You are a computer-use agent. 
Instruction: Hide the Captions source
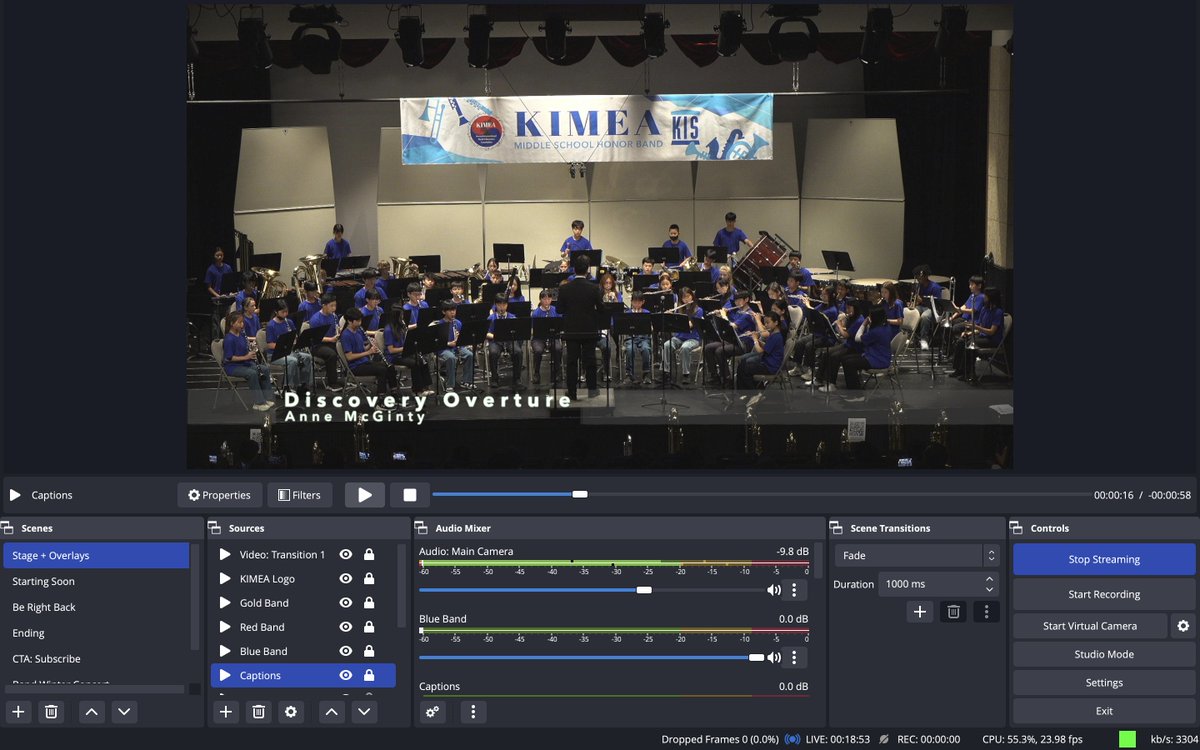(x=346, y=675)
